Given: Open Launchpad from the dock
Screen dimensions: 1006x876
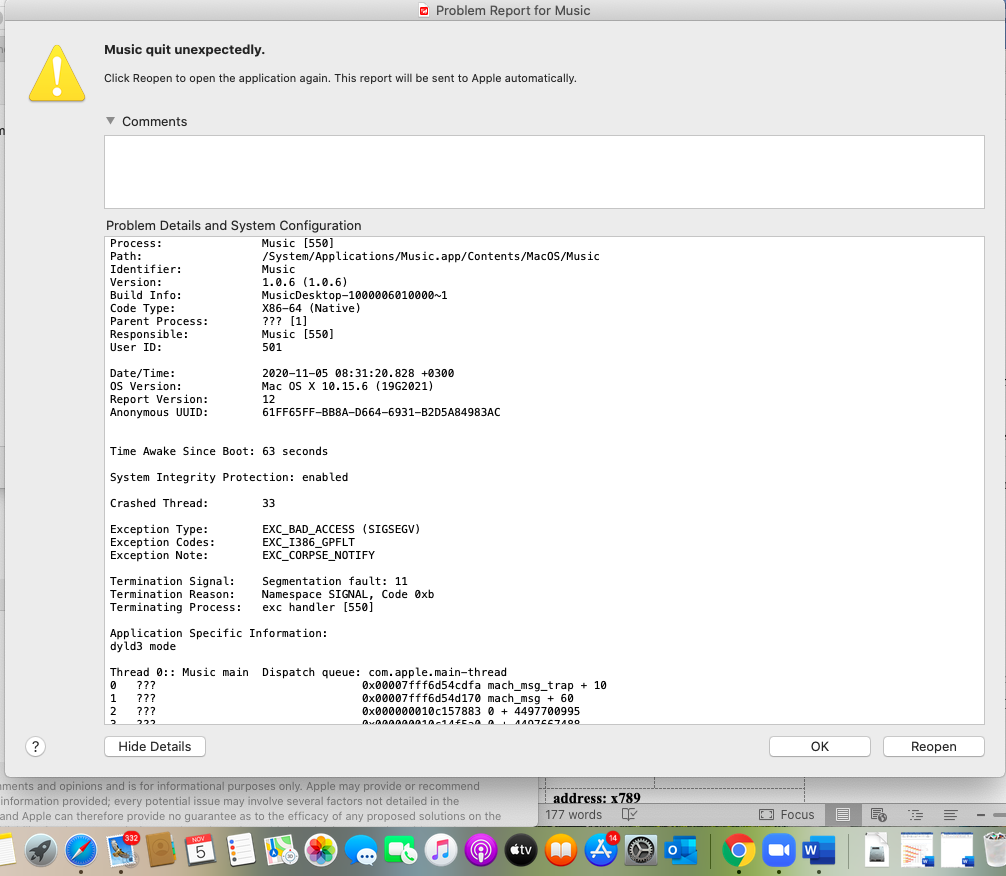Looking at the screenshot, I should tap(41, 851).
